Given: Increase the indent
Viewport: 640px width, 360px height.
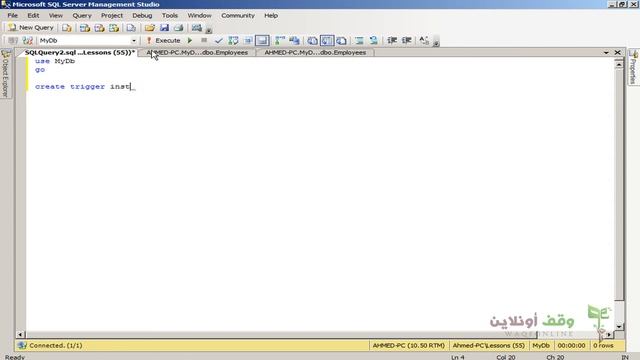Looking at the screenshot, I should click(x=407, y=40).
